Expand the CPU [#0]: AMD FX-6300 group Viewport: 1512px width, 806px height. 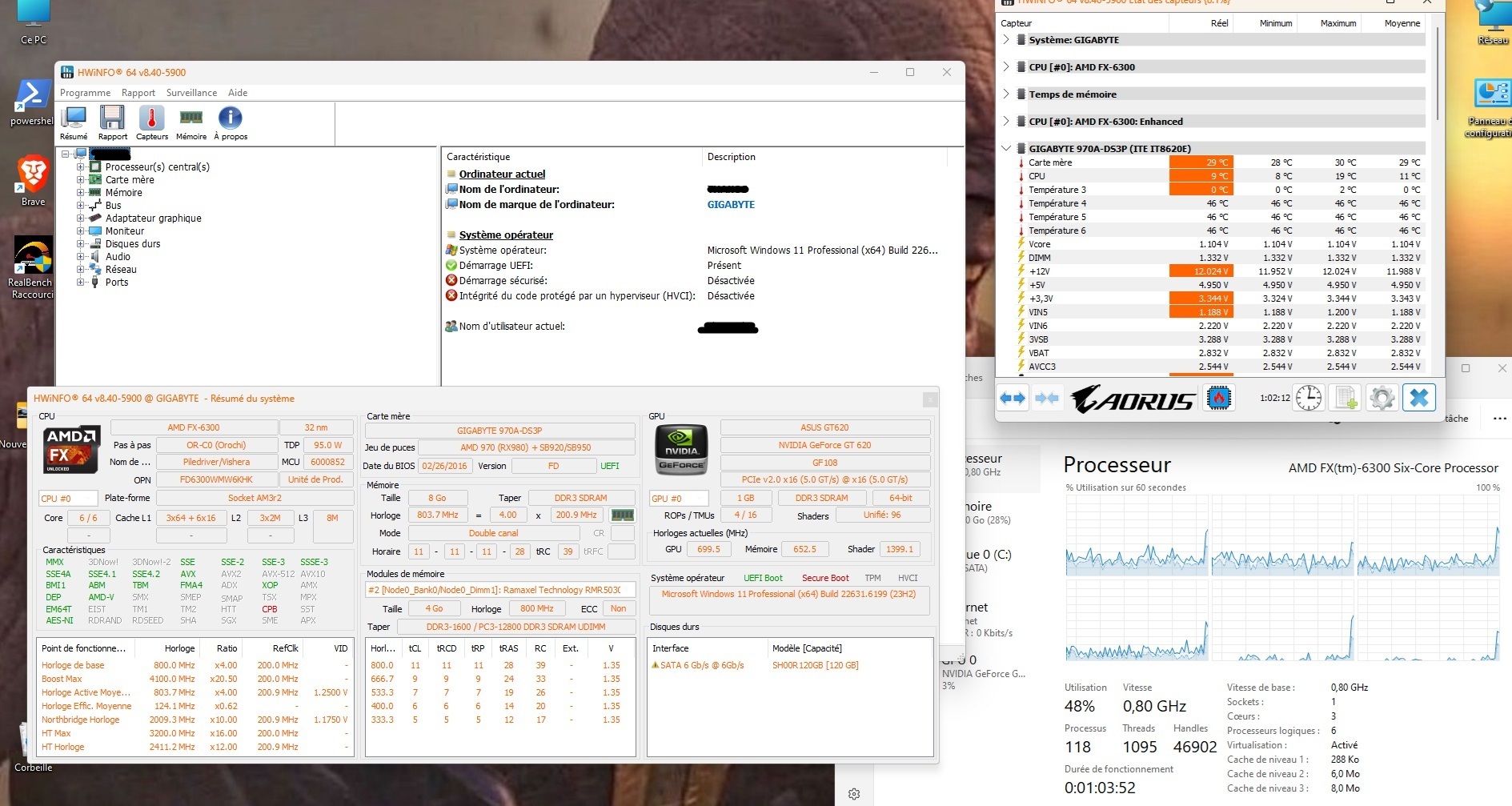click(1007, 67)
